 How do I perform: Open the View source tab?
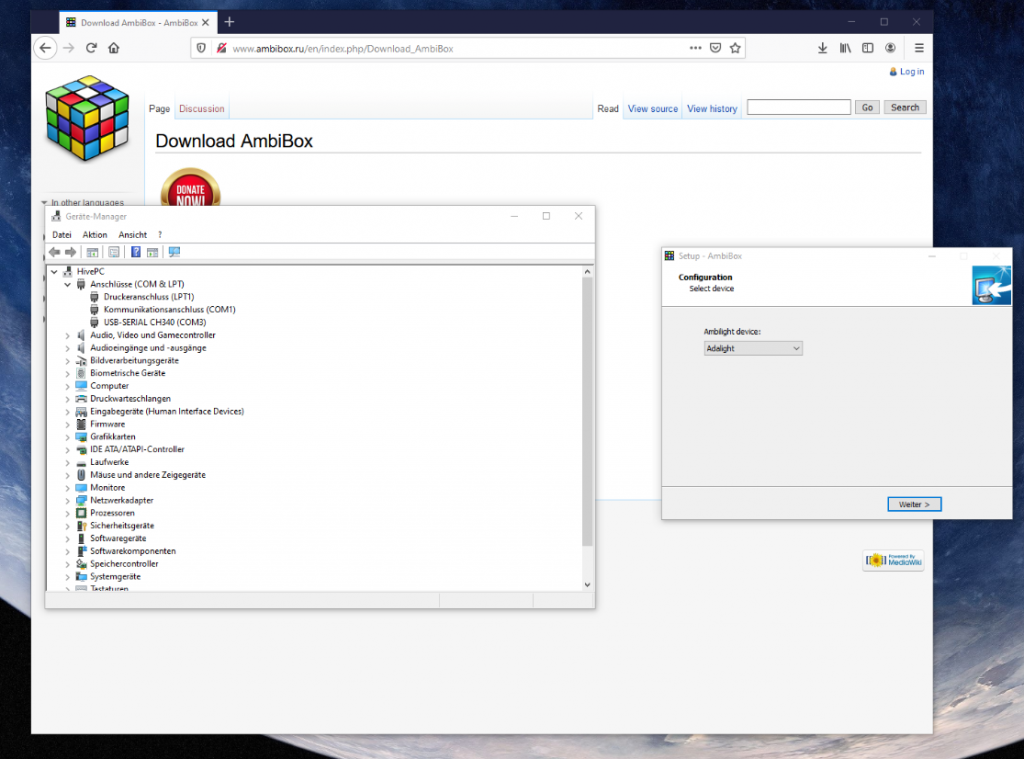653,108
